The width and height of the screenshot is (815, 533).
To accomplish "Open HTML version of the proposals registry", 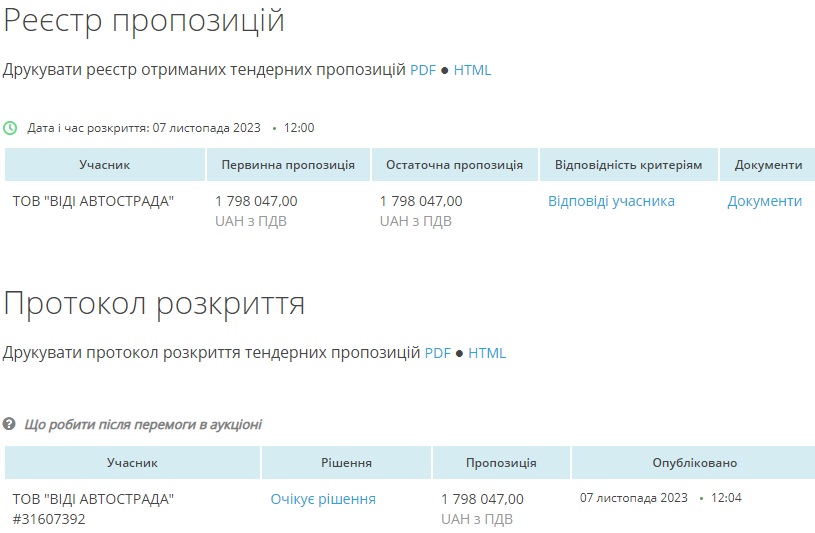I will click(472, 70).
